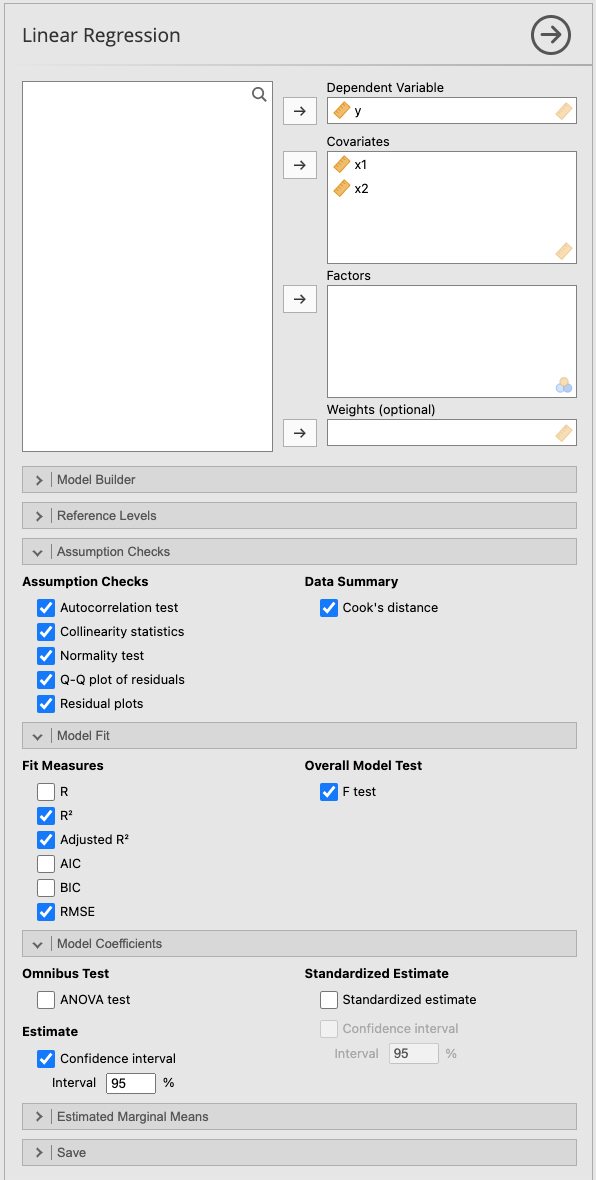Run the analysis with the circular arrow button

550,34
